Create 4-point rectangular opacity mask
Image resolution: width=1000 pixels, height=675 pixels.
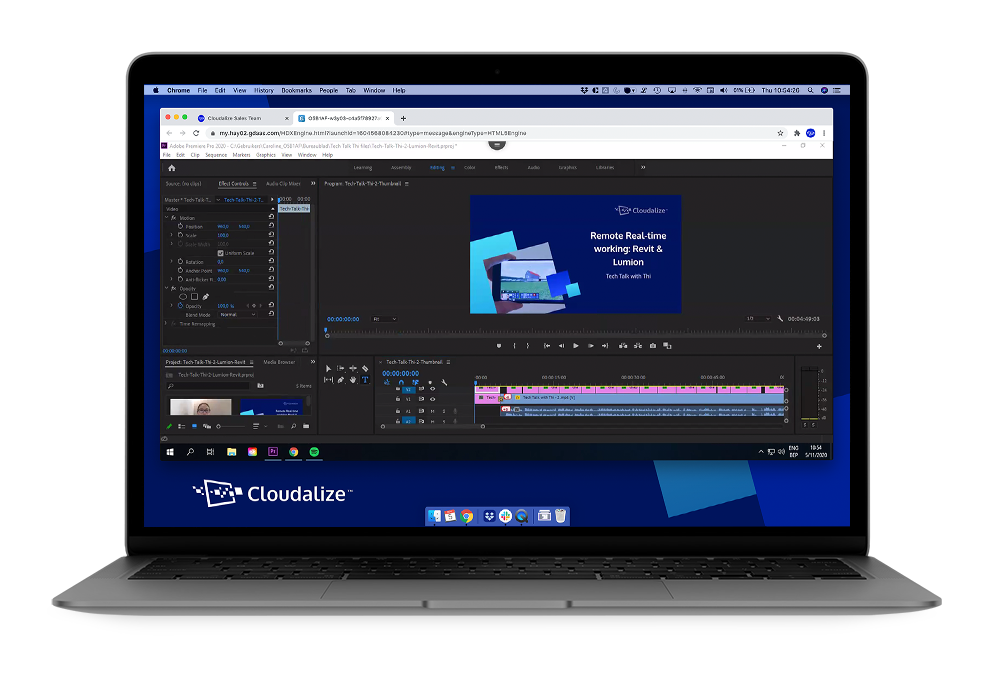[195, 297]
